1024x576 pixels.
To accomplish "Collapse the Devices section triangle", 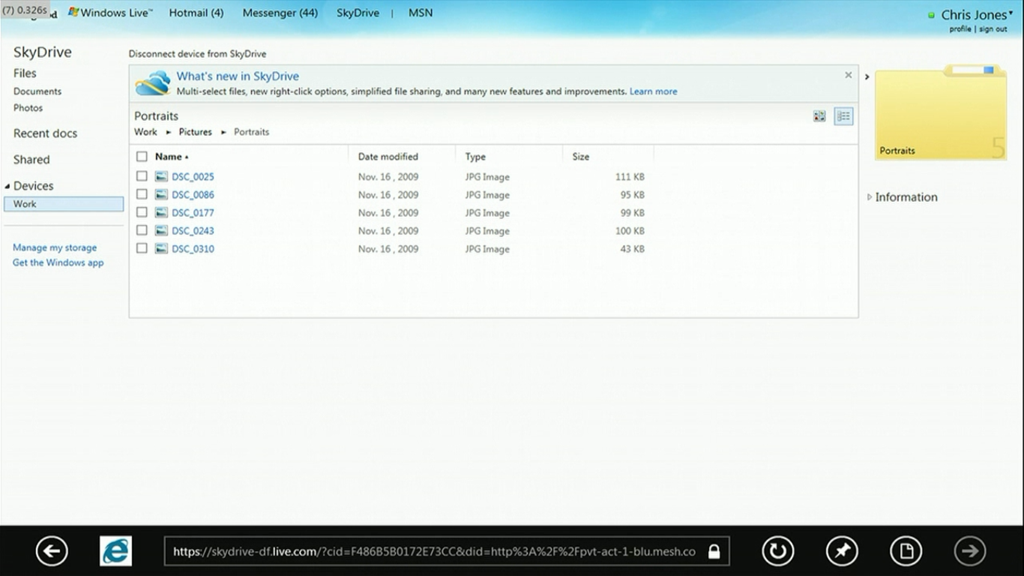I will pyautogui.click(x=7, y=186).
